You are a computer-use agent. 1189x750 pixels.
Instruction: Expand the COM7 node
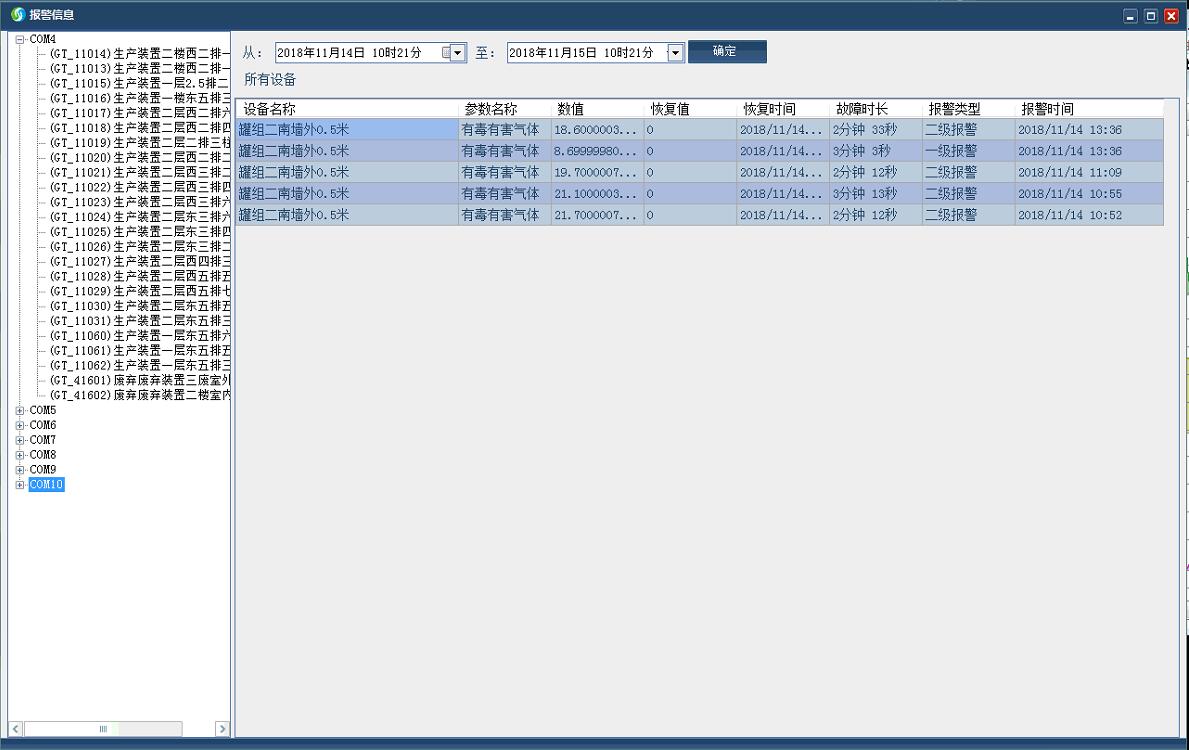[20, 440]
